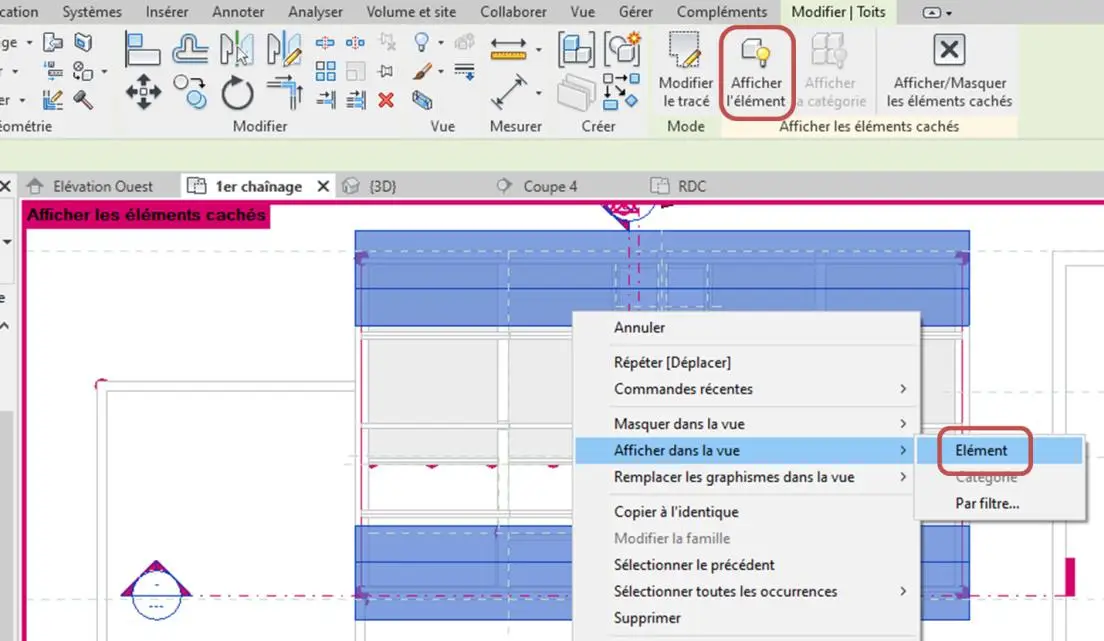1104x641 pixels.
Task: Open the Vue ribbon tab
Action: point(582,12)
